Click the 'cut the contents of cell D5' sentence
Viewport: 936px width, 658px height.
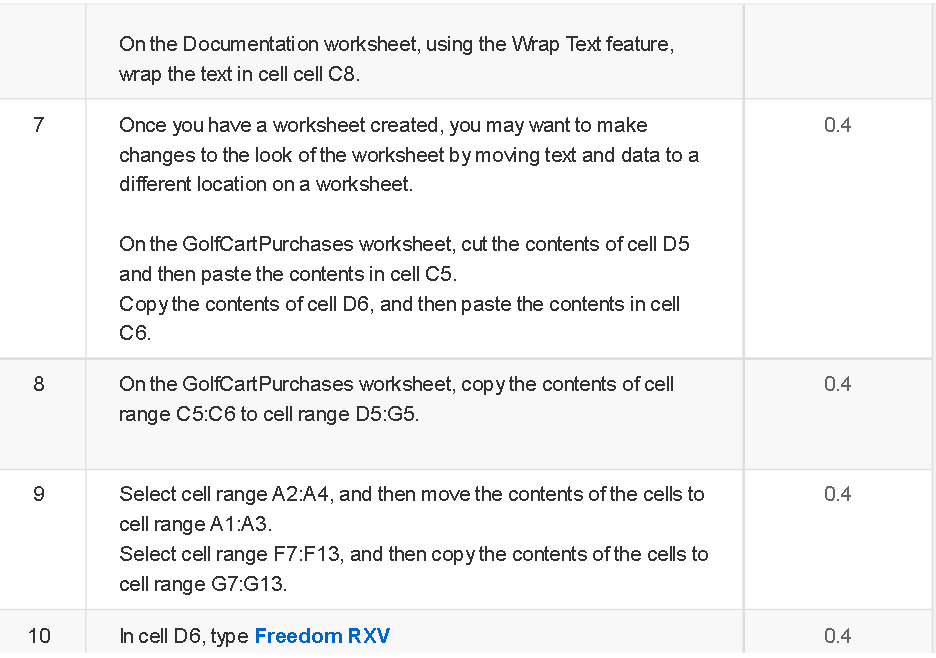[404, 259]
